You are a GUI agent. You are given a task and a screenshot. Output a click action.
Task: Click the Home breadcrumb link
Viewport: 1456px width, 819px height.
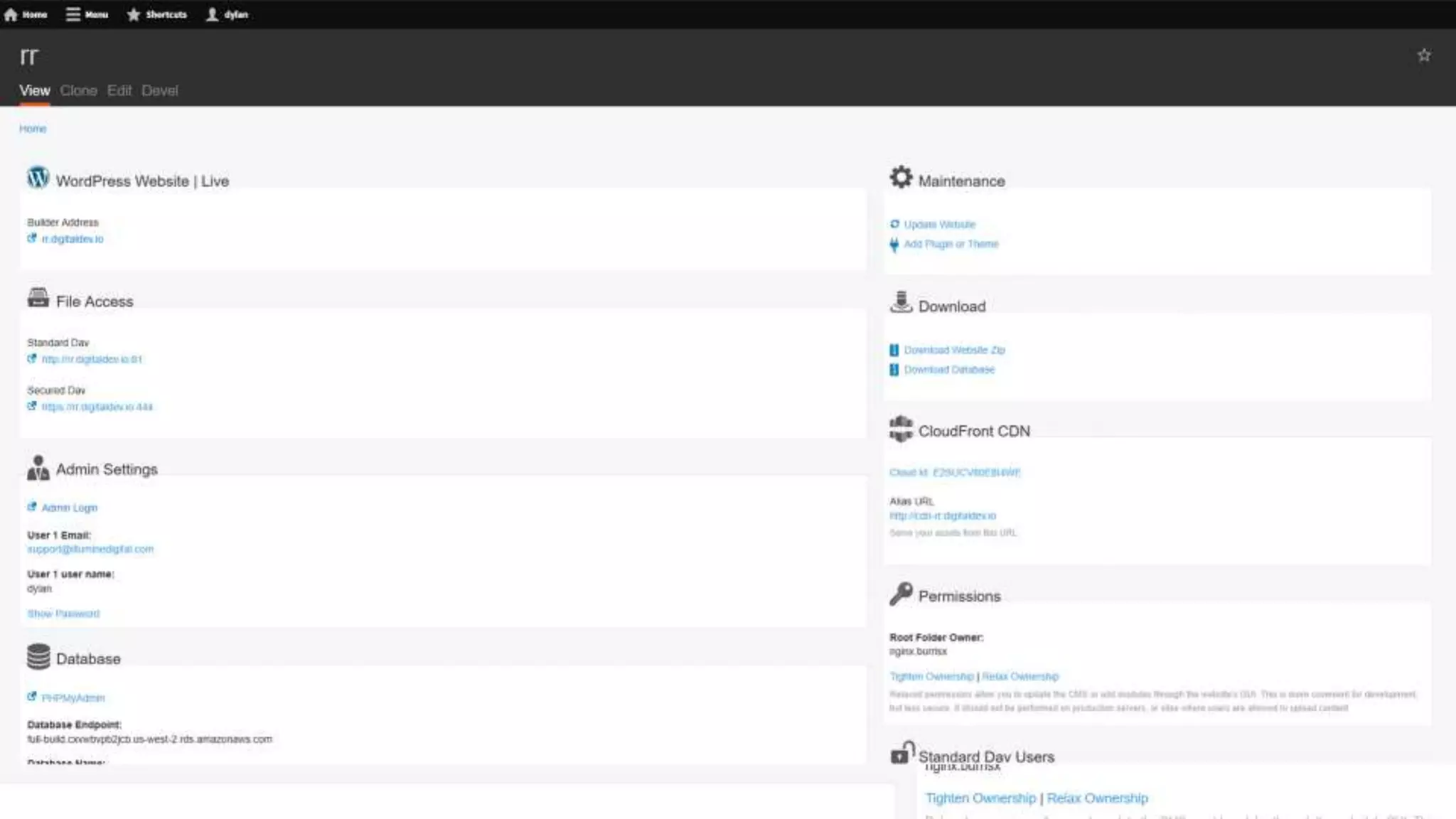[33, 129]
